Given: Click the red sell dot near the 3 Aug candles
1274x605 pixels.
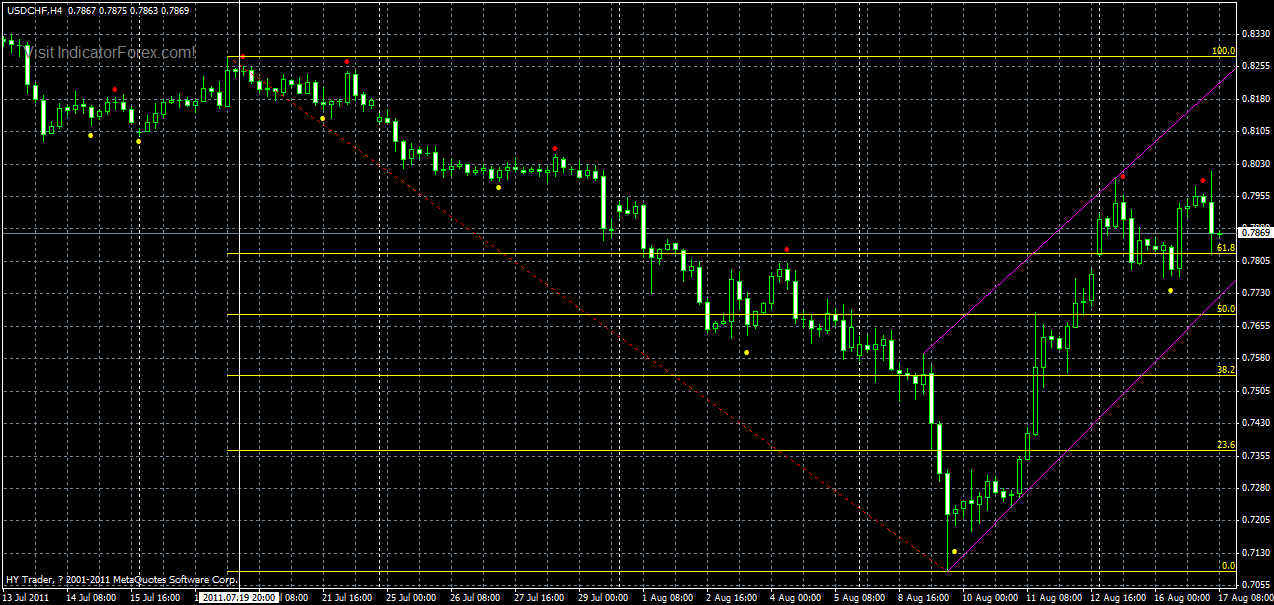Looking at the screenshot, I should [787, 249].
